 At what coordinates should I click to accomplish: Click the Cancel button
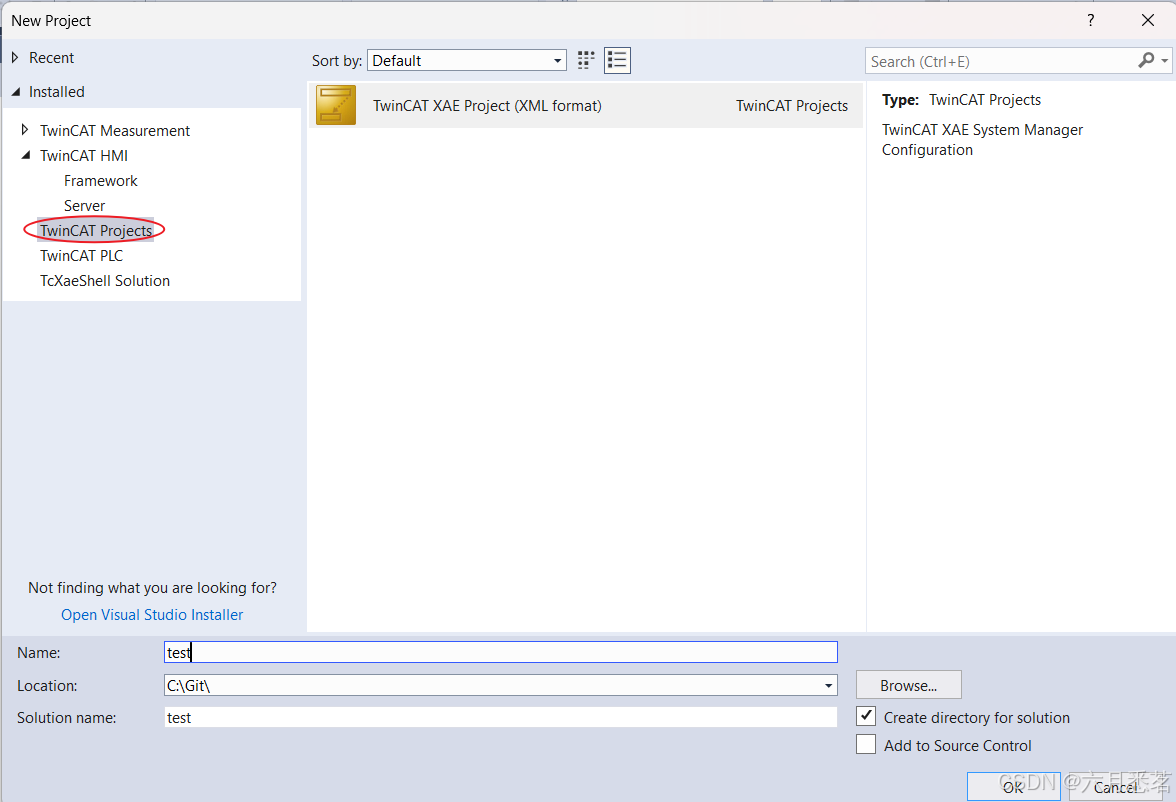click(1115, 786)
